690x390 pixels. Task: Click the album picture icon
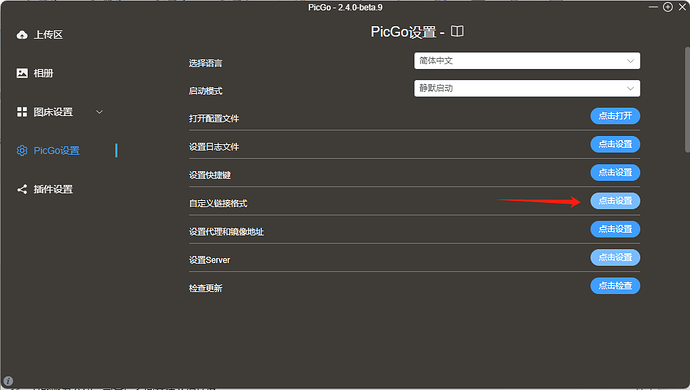pyautogui.click(x=22, y=73)
